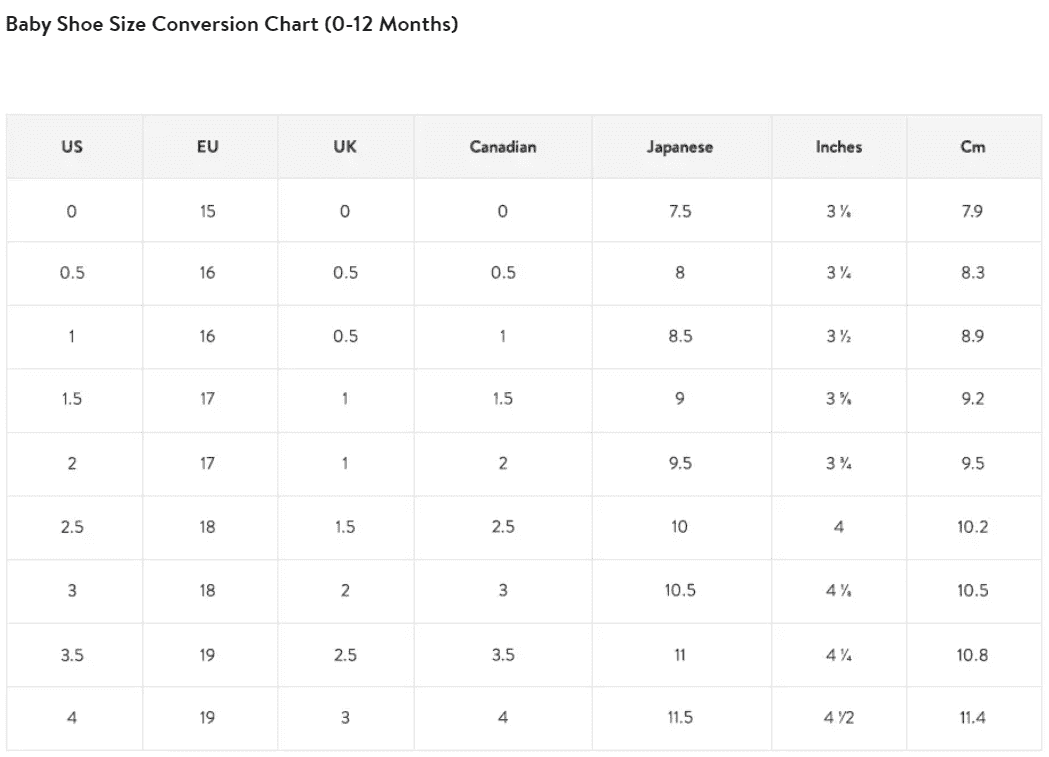Click the Canadian column header
Screen dimensions: 1049x757
click(x=503, y=146)
